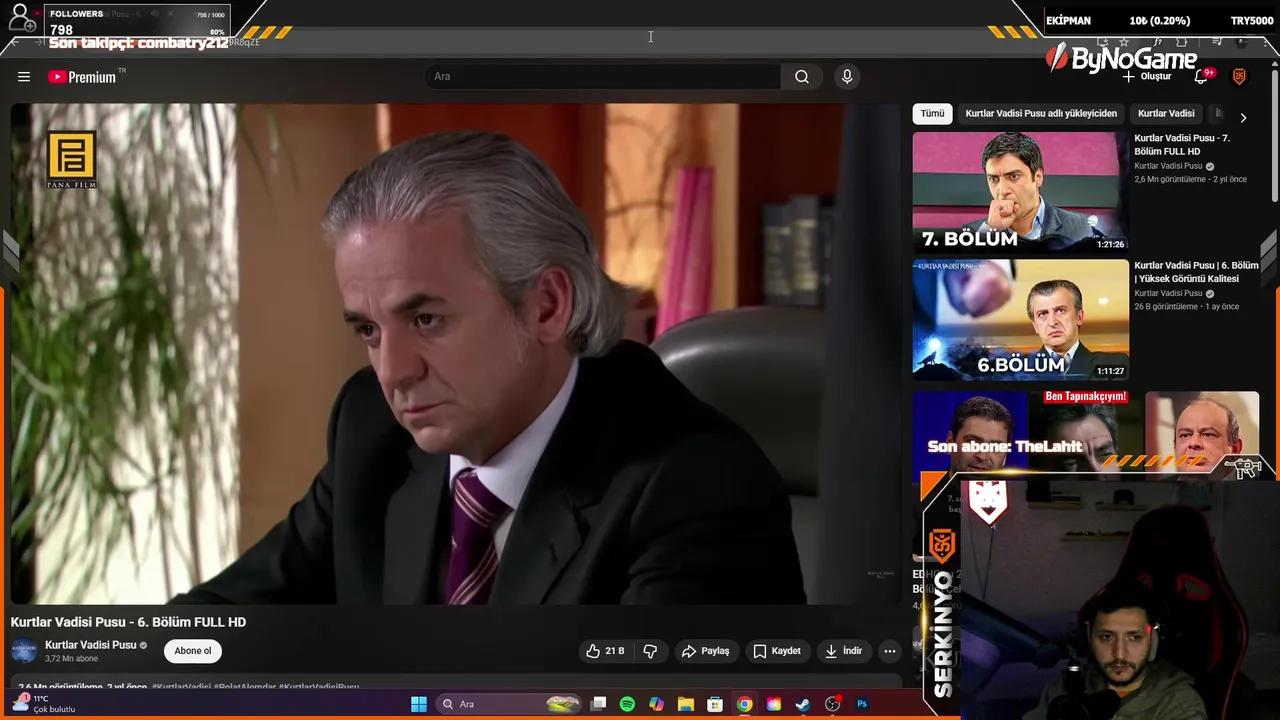The width and height of the screenshot is (1280, 720).
Task: Save the video with Kaydet
Action: pos(777,651)
